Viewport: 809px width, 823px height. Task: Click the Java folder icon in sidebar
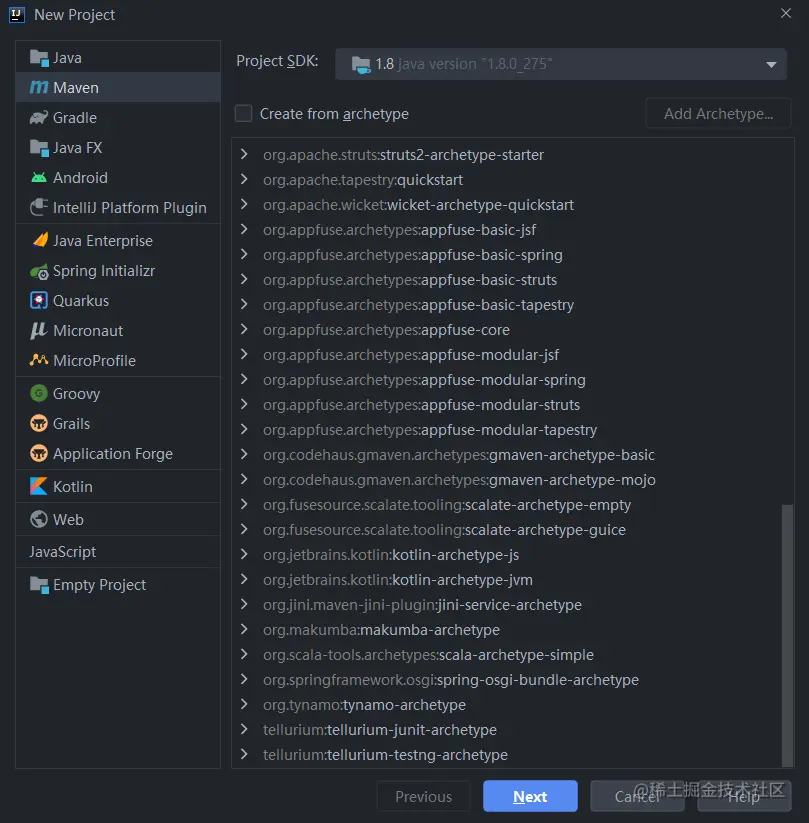(x=39, y=58)
